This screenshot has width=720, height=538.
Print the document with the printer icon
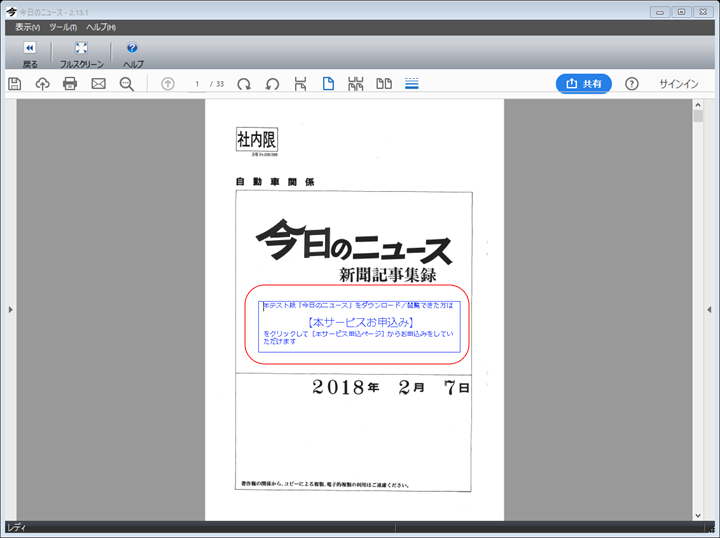pyautogui.click(x=70, y=84)
